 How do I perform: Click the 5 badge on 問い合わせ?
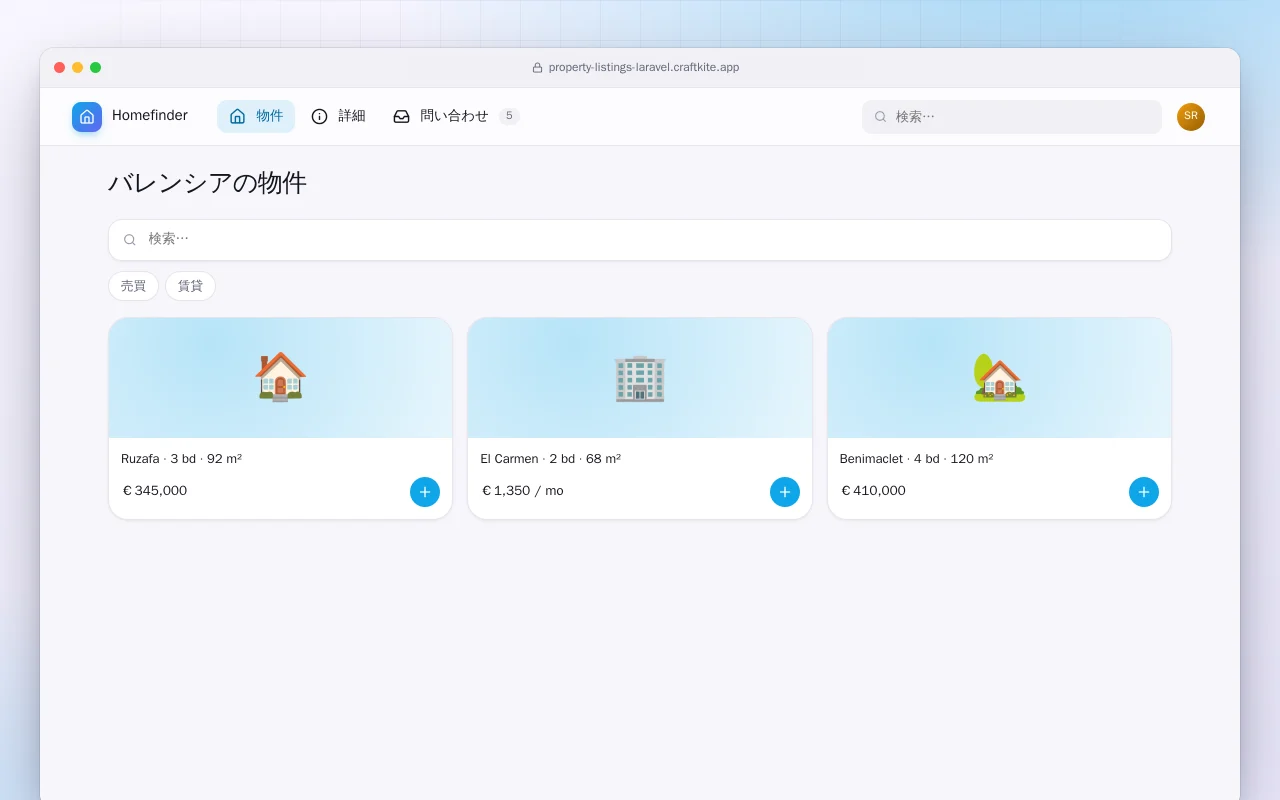tap(509, 116)
